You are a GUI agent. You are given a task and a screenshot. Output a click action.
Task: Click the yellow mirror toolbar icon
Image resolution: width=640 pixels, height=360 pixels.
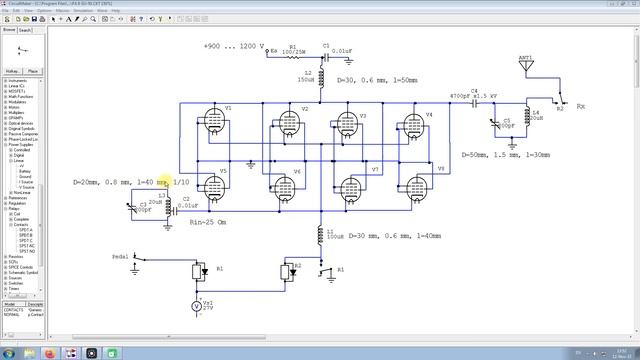pos(160,19)
